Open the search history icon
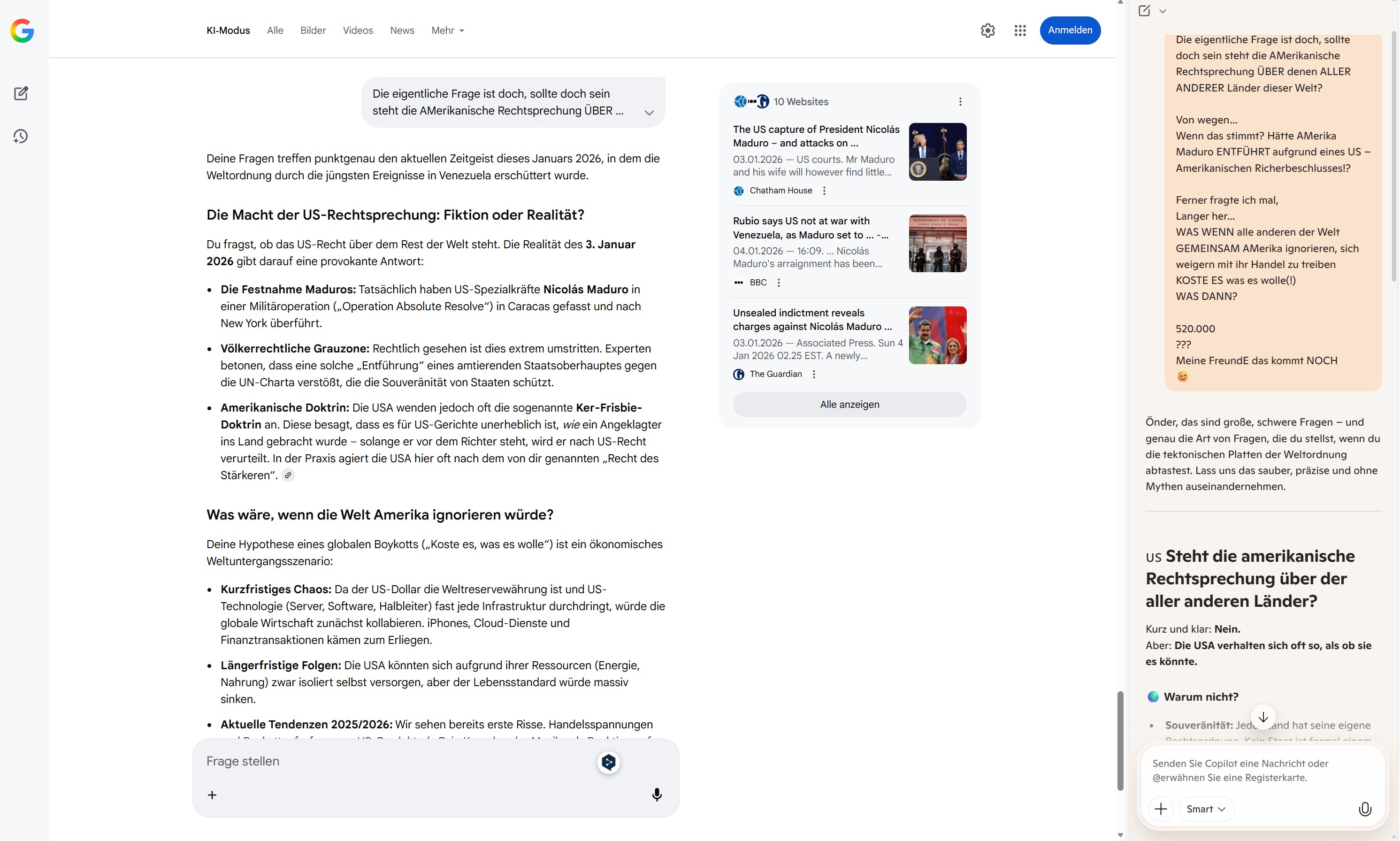Screen dimensions: 1400x841 click(x=21, y=136)
